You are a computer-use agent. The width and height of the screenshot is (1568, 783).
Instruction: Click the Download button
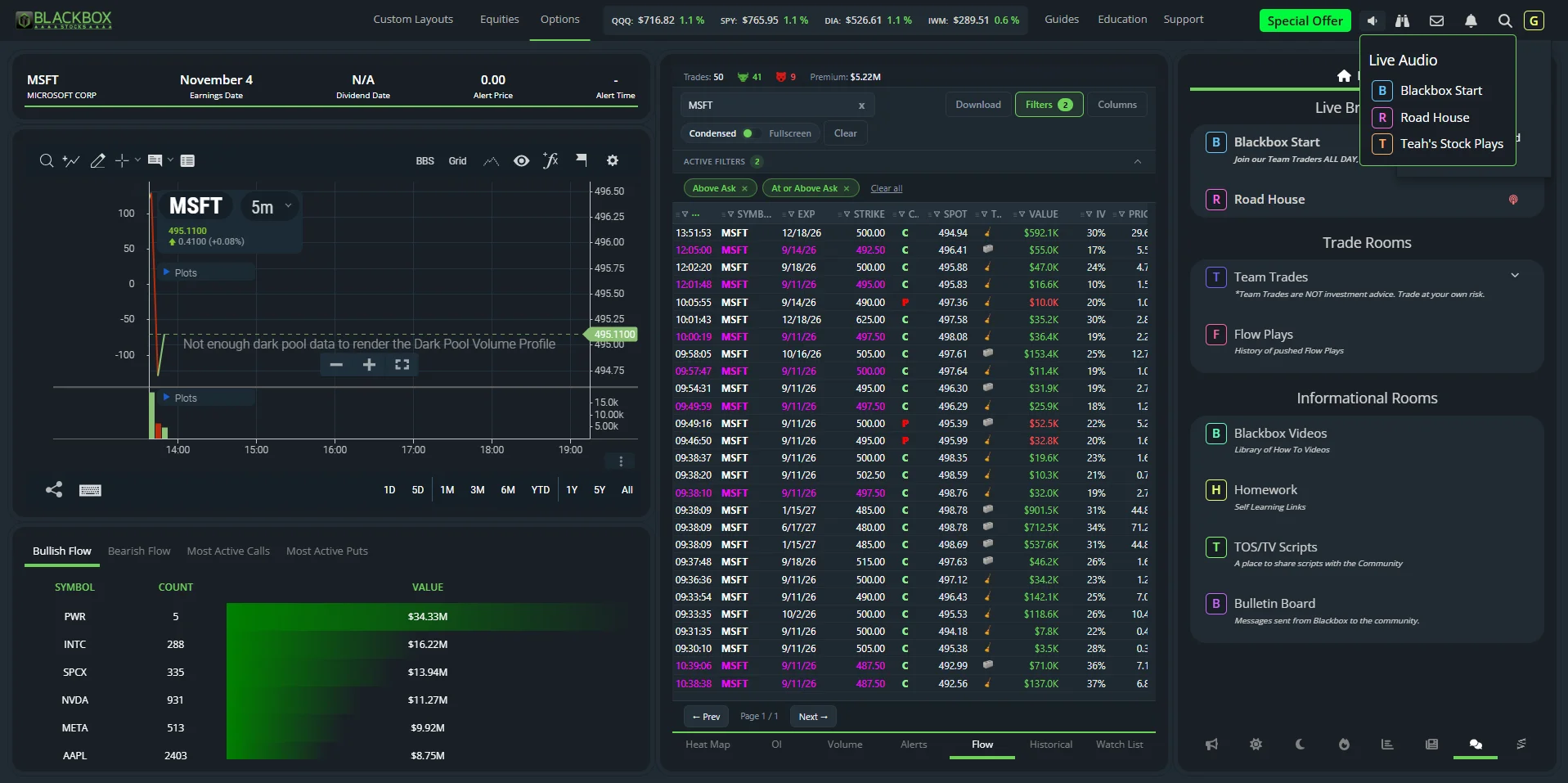click(x=978, y=105)
